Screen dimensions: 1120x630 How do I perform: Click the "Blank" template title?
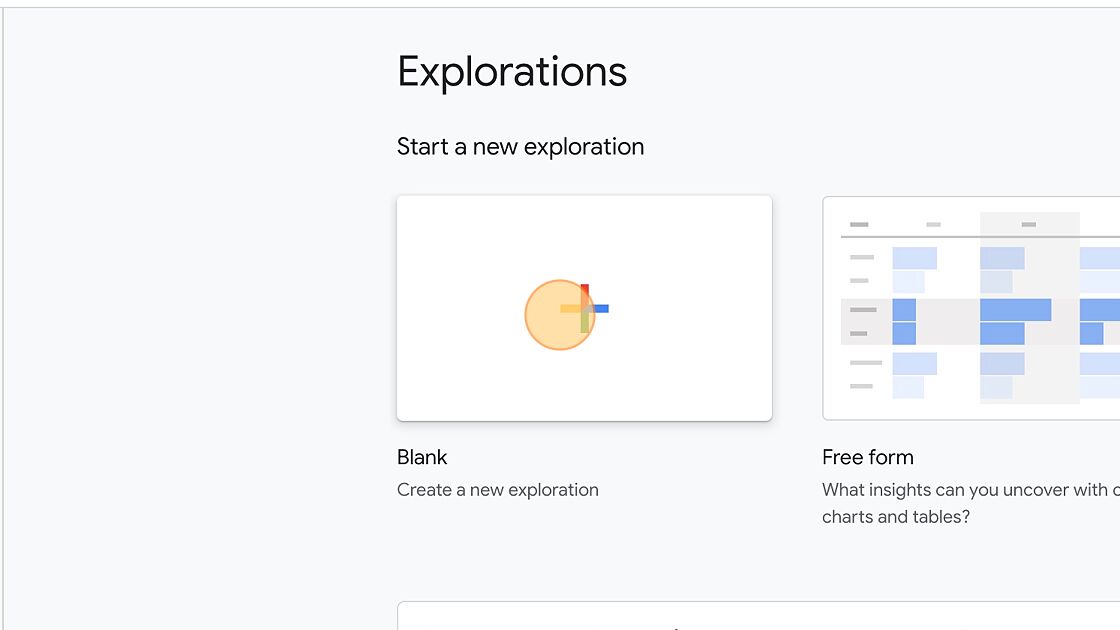coord(422,457)
